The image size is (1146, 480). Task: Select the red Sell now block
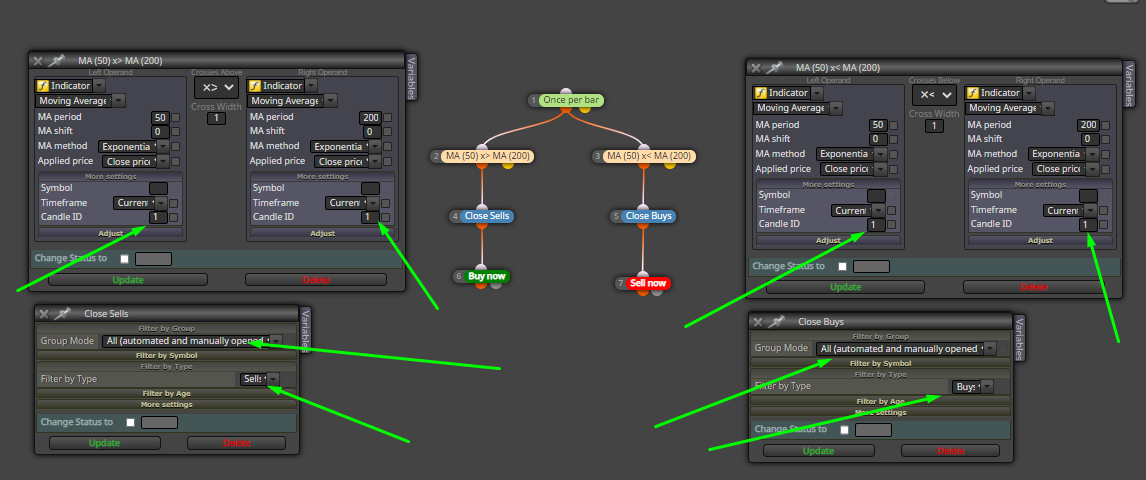coord(648,283)
